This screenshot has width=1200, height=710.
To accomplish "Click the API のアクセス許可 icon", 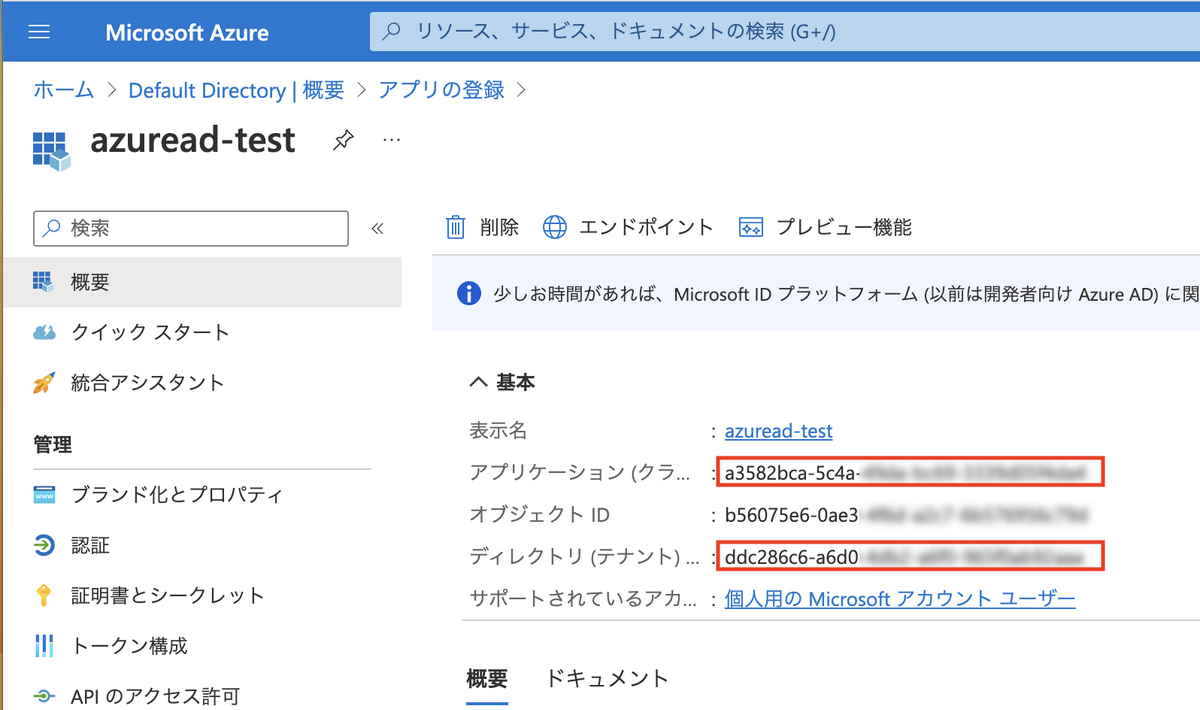I will (x=44, y=696).
